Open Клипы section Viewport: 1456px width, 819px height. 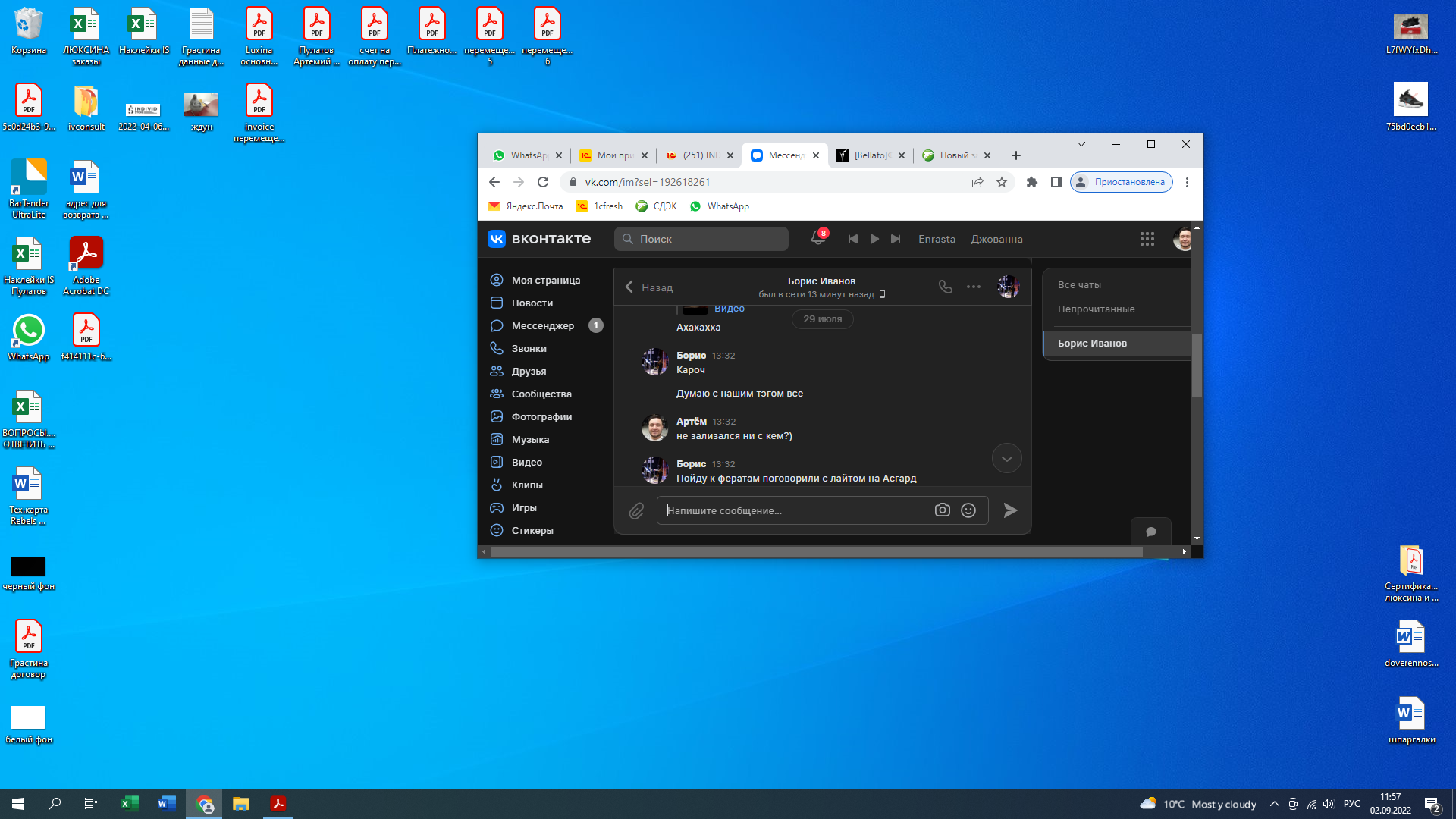(x=527, y=485)
